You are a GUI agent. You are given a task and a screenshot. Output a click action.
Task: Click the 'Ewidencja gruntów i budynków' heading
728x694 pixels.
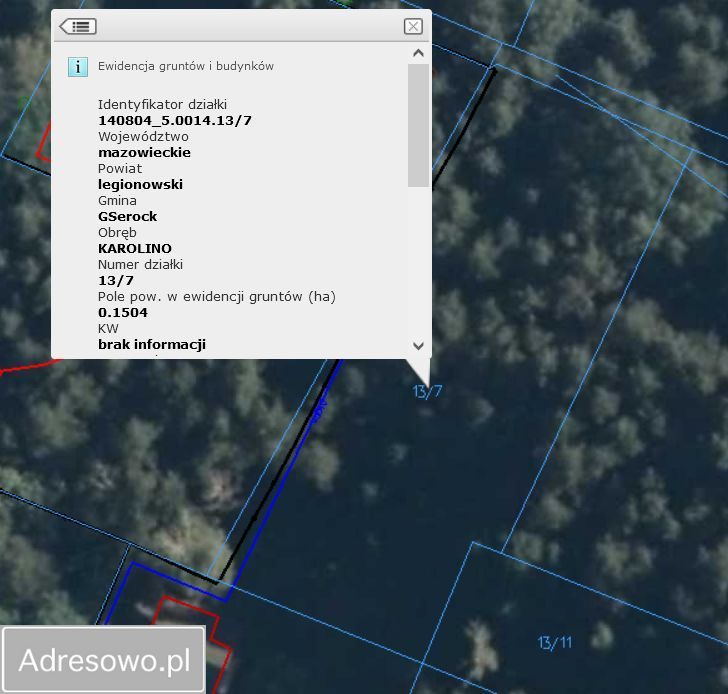click(x=186, y=66)
